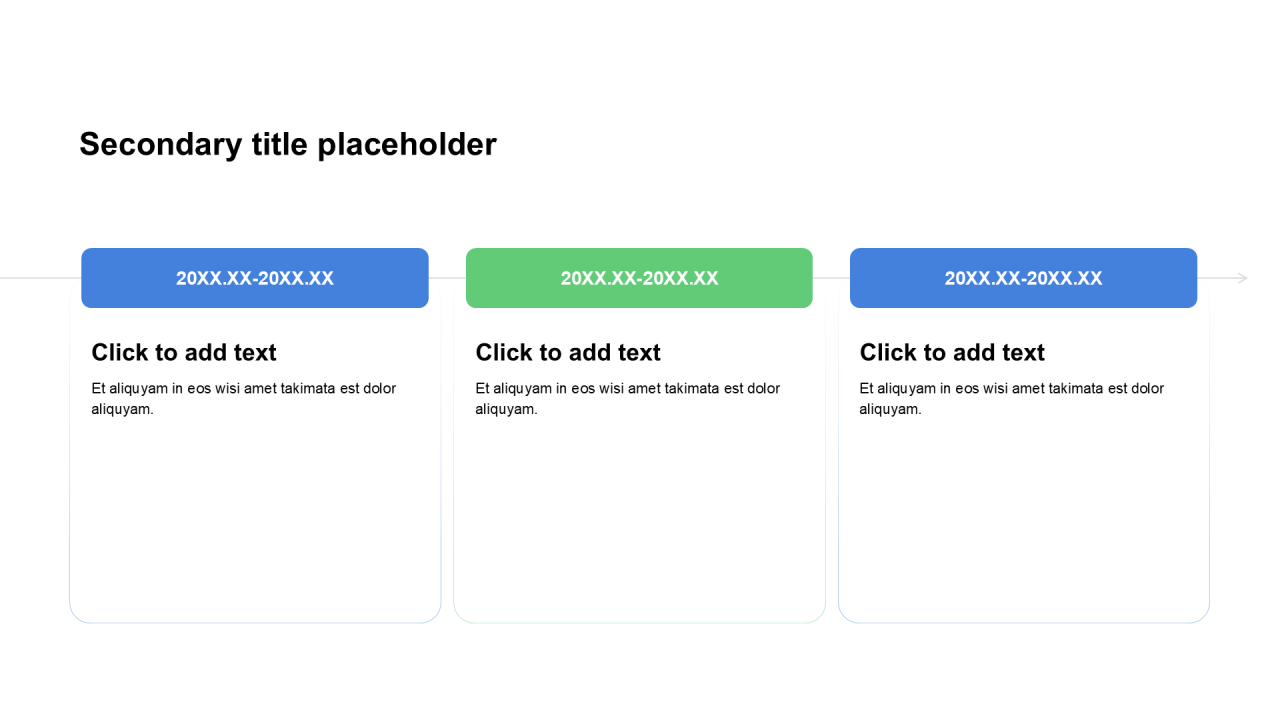Click 'Click to add text' in left card
Viewport: 1280px width, 720px height.
click(x=184, y=353)
